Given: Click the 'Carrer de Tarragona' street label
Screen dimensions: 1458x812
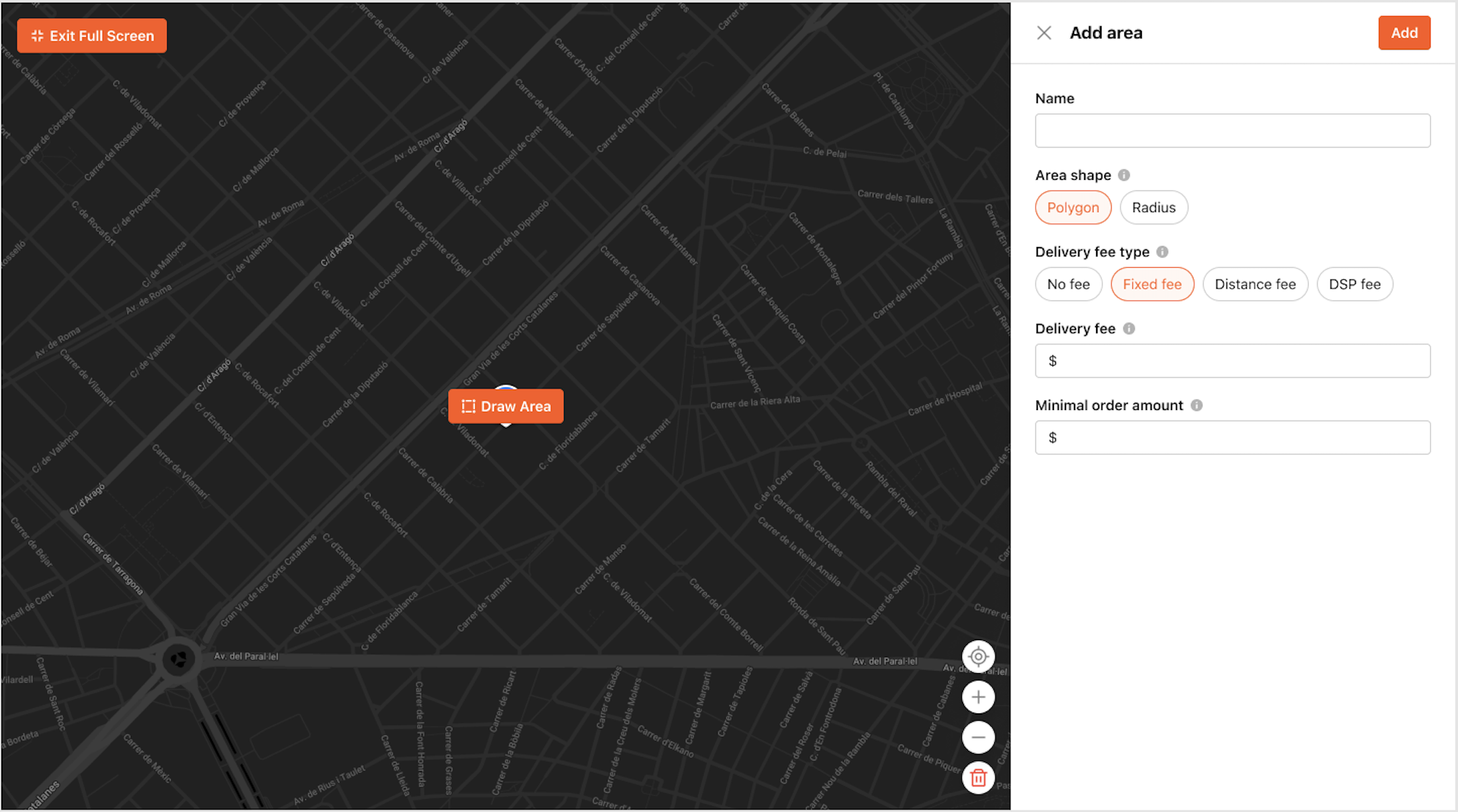Looking at the screenshot, I should 113,564.
